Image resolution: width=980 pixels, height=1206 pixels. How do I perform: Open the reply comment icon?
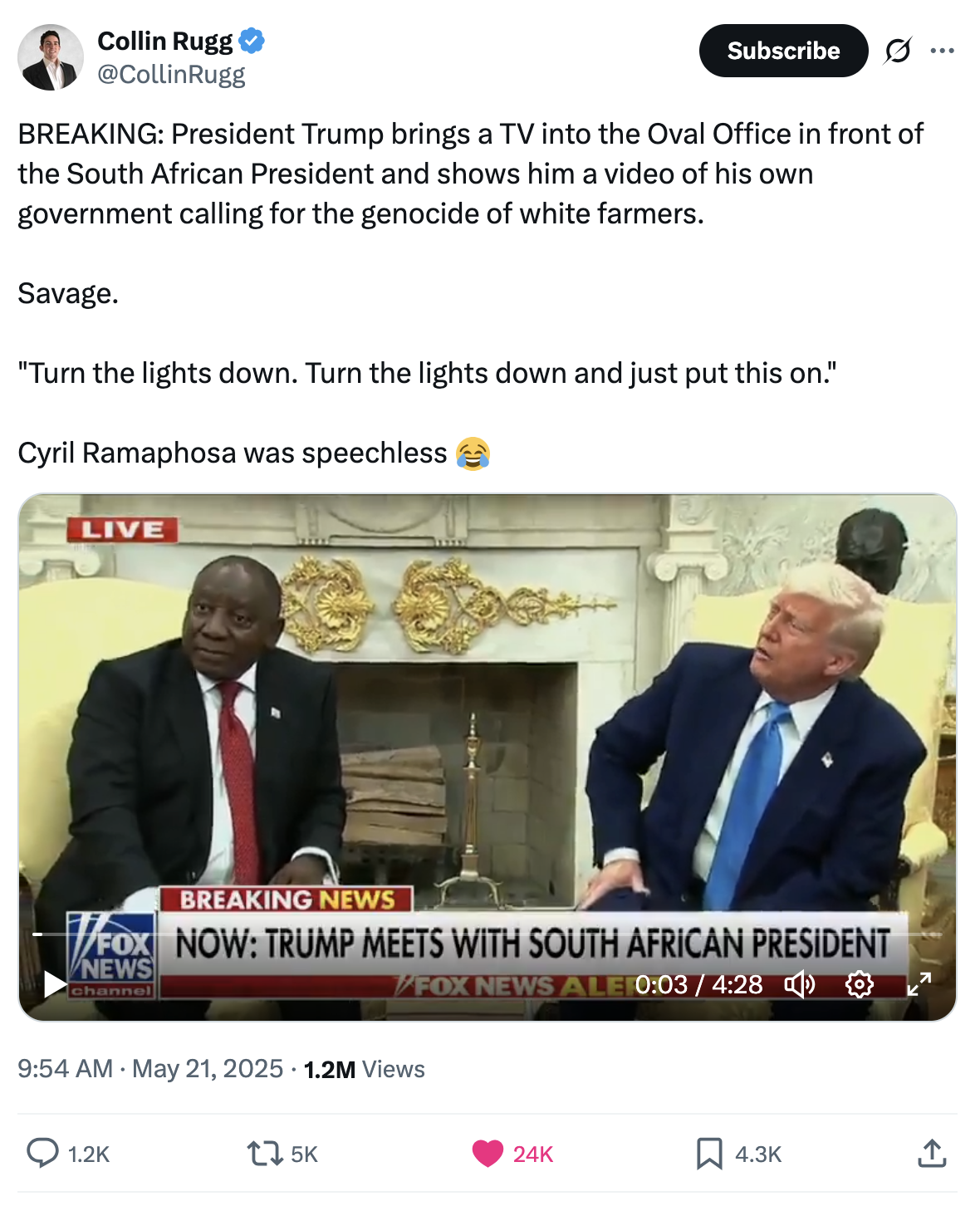(x=43, y=1153)
